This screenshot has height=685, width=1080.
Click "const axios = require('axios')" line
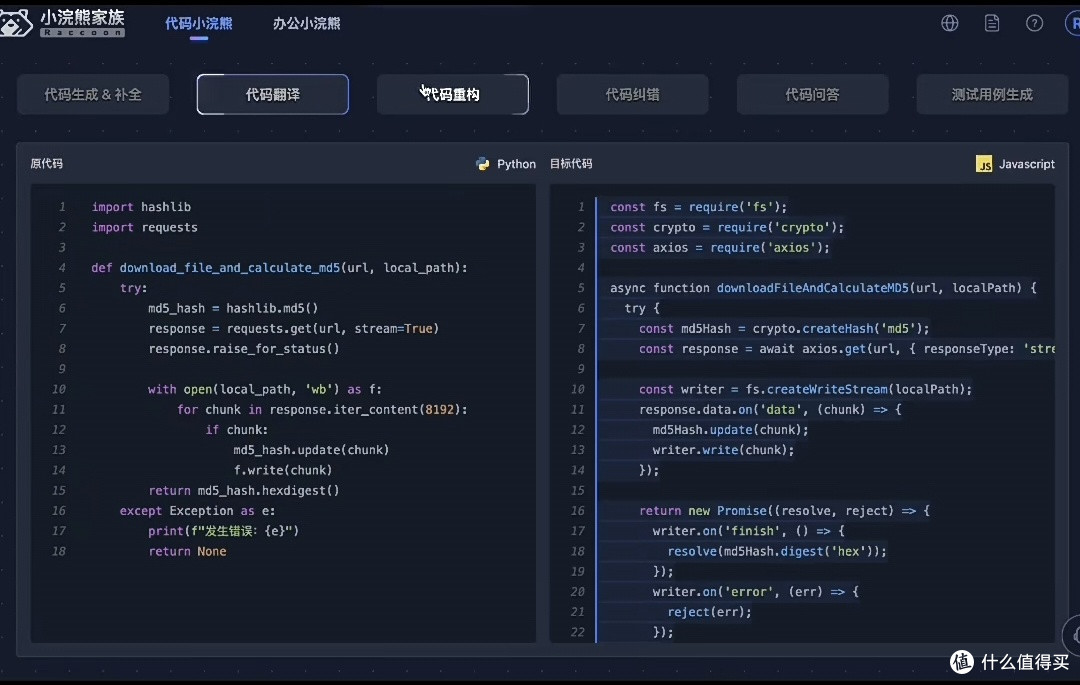click(720, 247)
